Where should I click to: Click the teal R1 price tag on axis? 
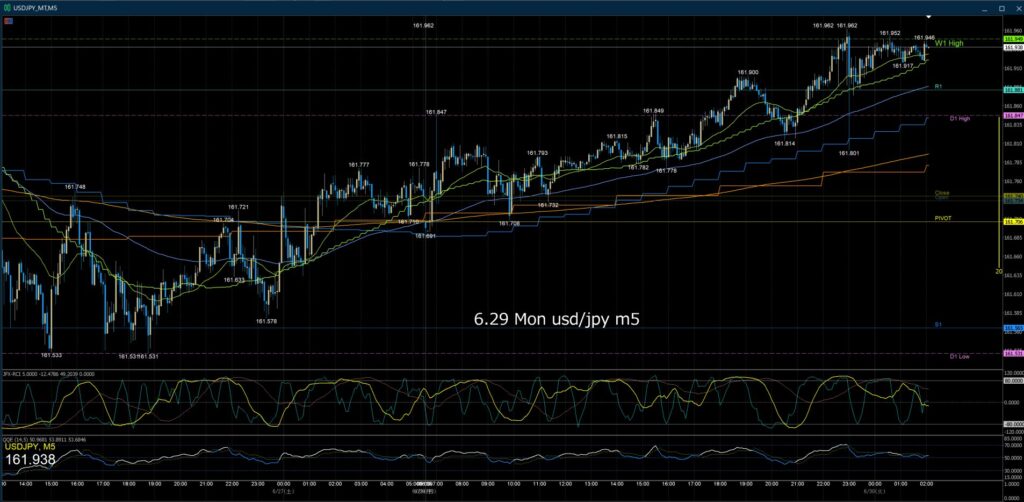pos(1012,89)
